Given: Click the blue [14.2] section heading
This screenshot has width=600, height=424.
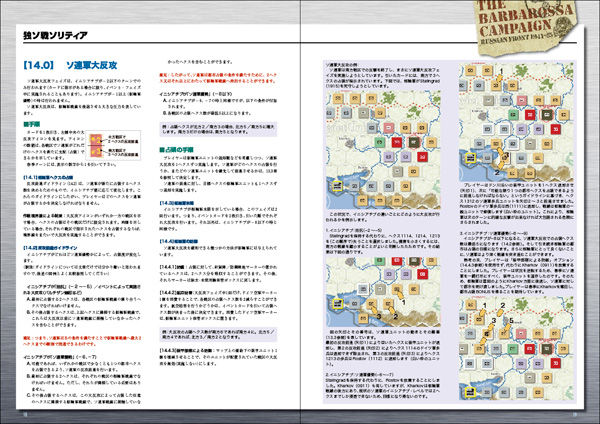Looking at the screenshot, I should [50, 248].
